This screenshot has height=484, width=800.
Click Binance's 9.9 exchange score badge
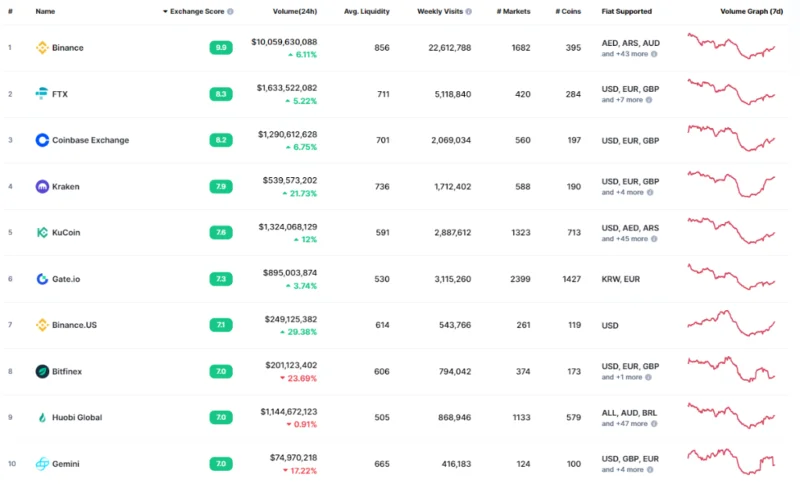pos(221,47)
